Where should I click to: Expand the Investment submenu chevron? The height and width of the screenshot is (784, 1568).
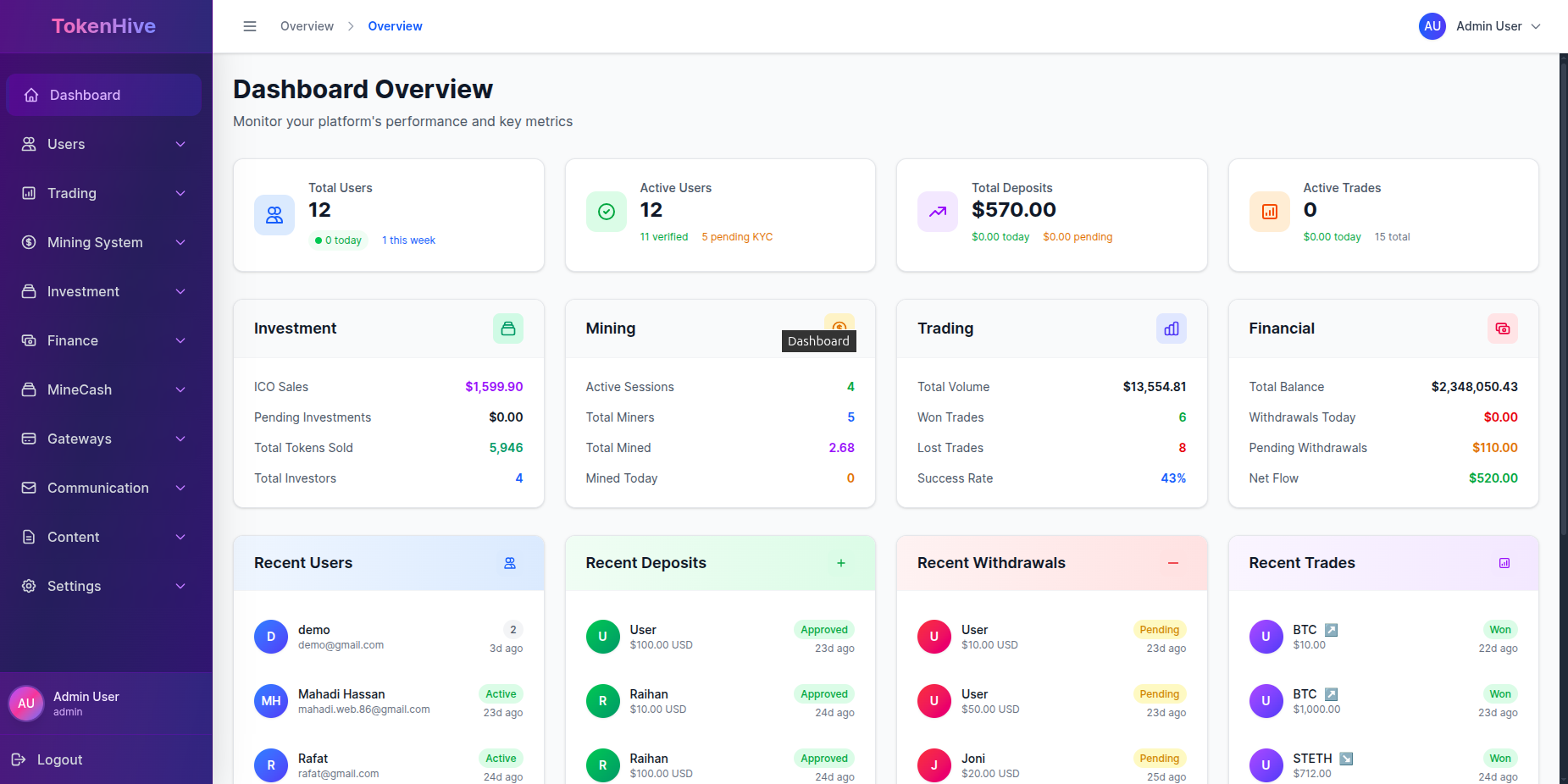180,291
